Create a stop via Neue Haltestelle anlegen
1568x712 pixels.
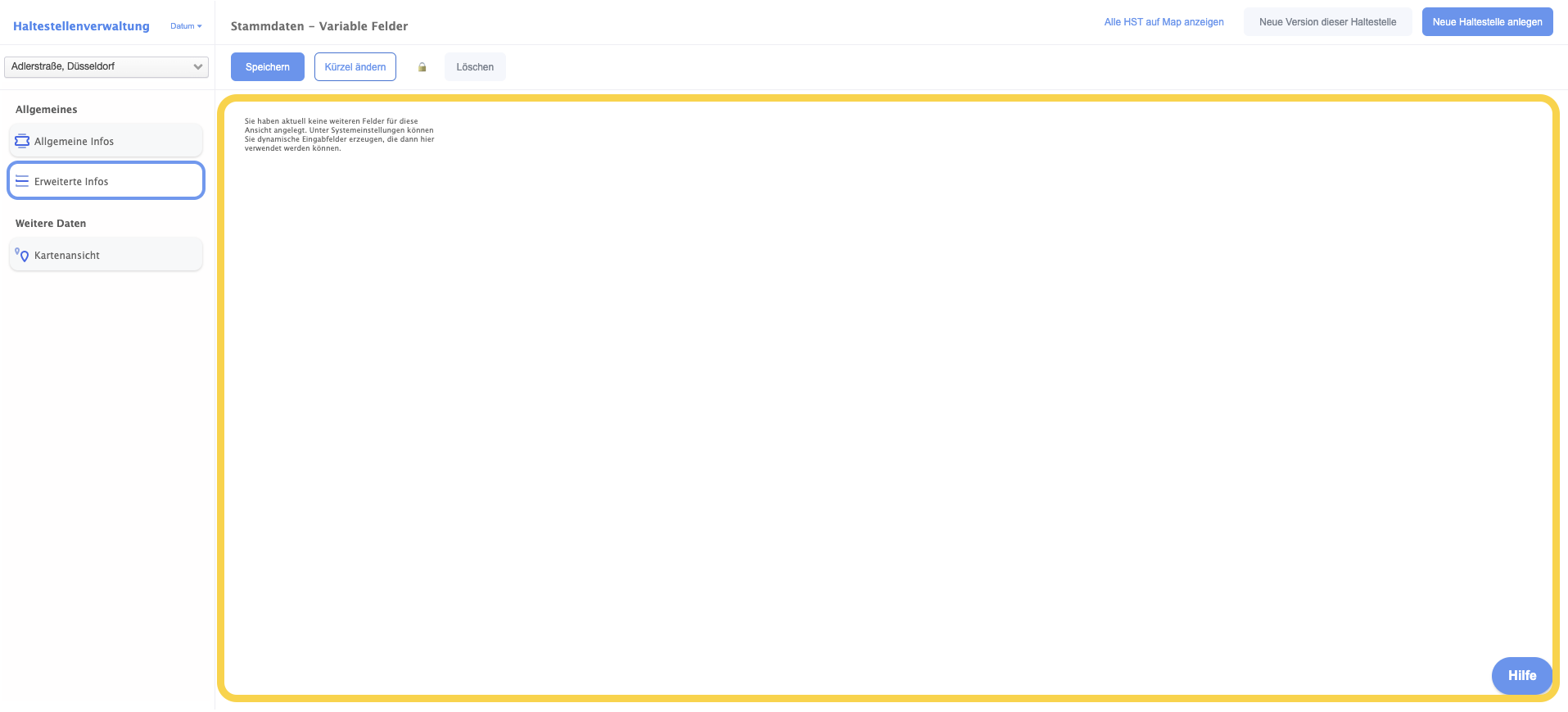coord(1487,22)
